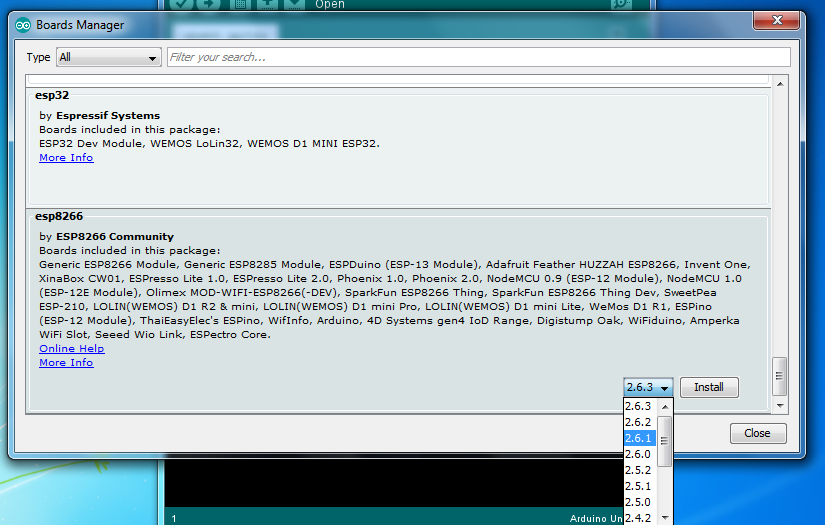Click the Open sketch up-arrow icon in the IDE toolbar

[x=267, y=4]
